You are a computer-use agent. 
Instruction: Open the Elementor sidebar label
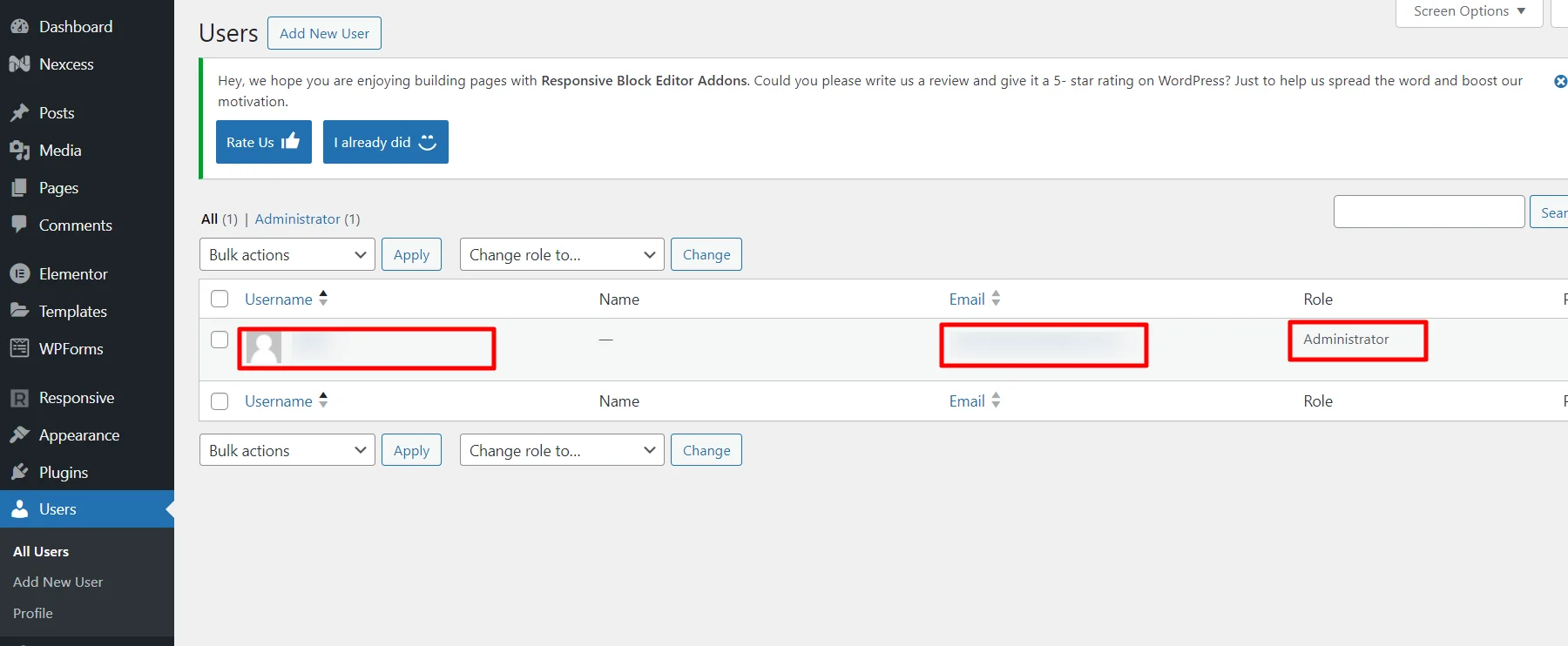(x=73, y=273)
